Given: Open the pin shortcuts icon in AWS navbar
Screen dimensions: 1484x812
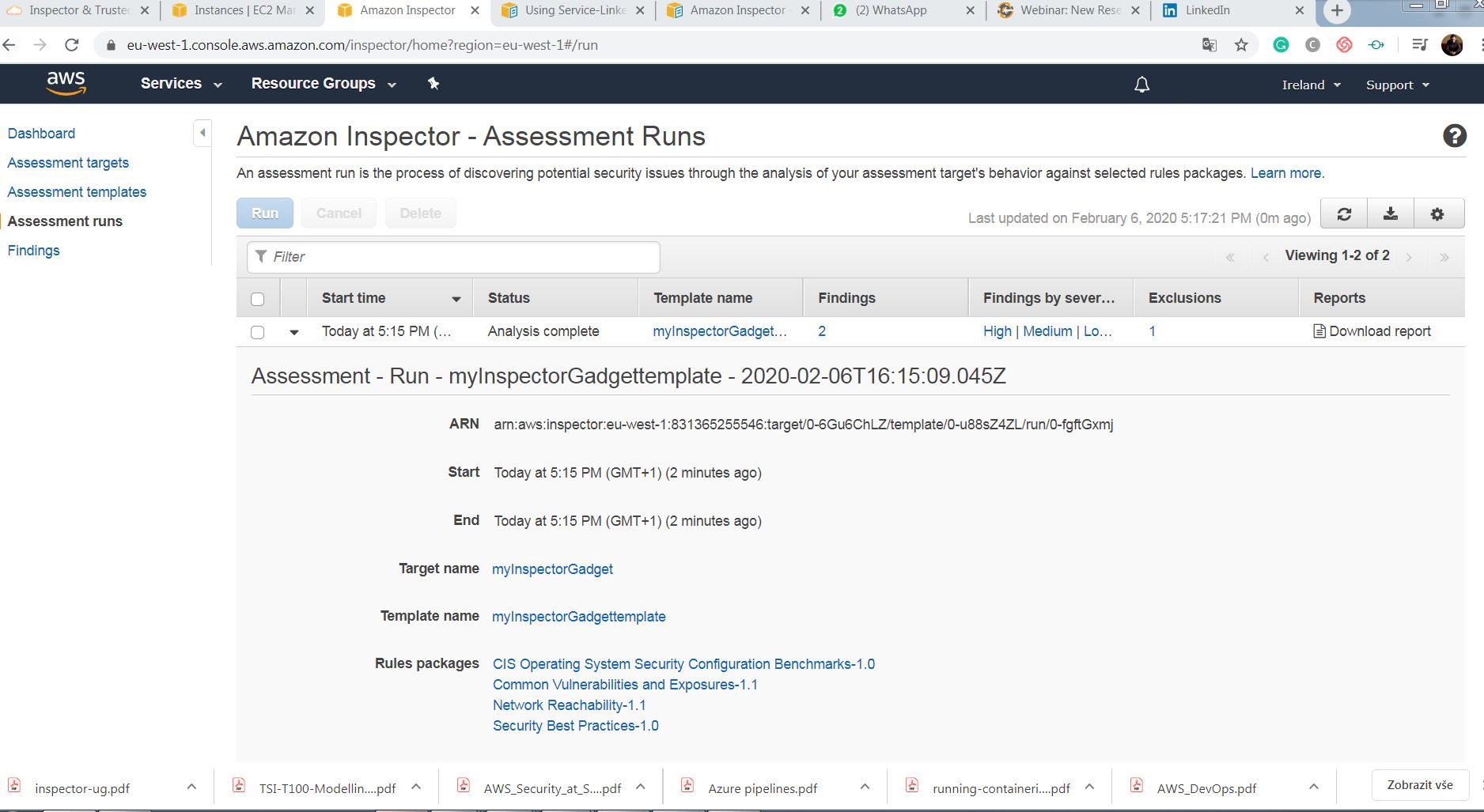Looking at the screenshot, I should coord(433,83).
